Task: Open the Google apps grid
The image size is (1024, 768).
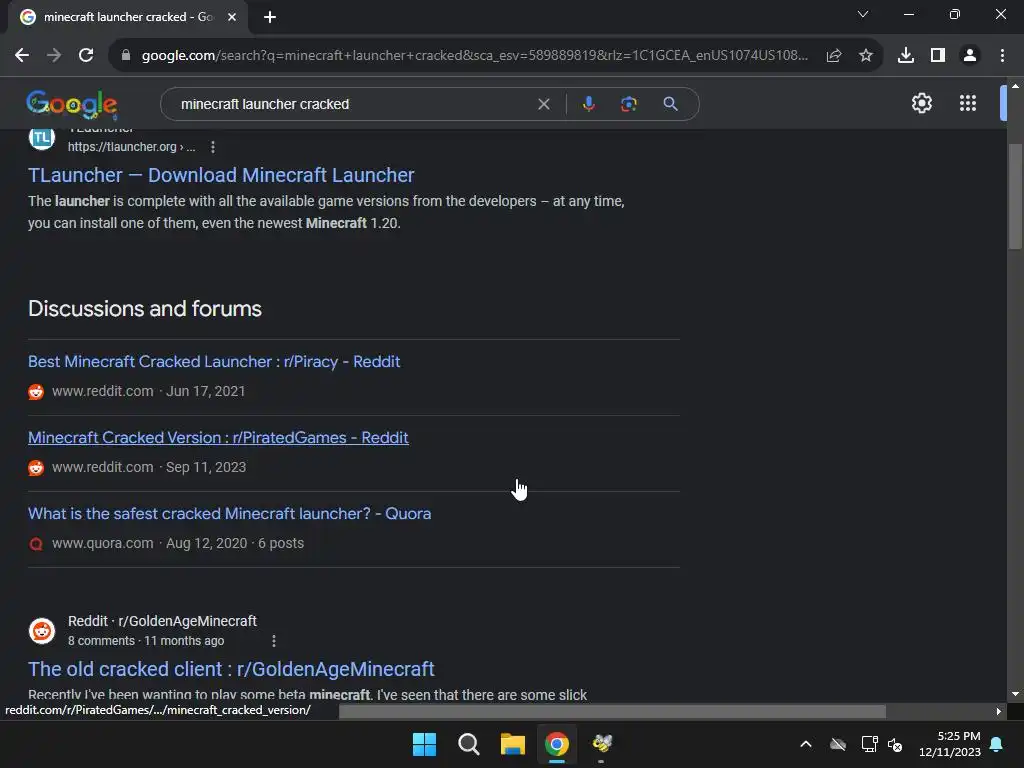Action: click(968, 103)
